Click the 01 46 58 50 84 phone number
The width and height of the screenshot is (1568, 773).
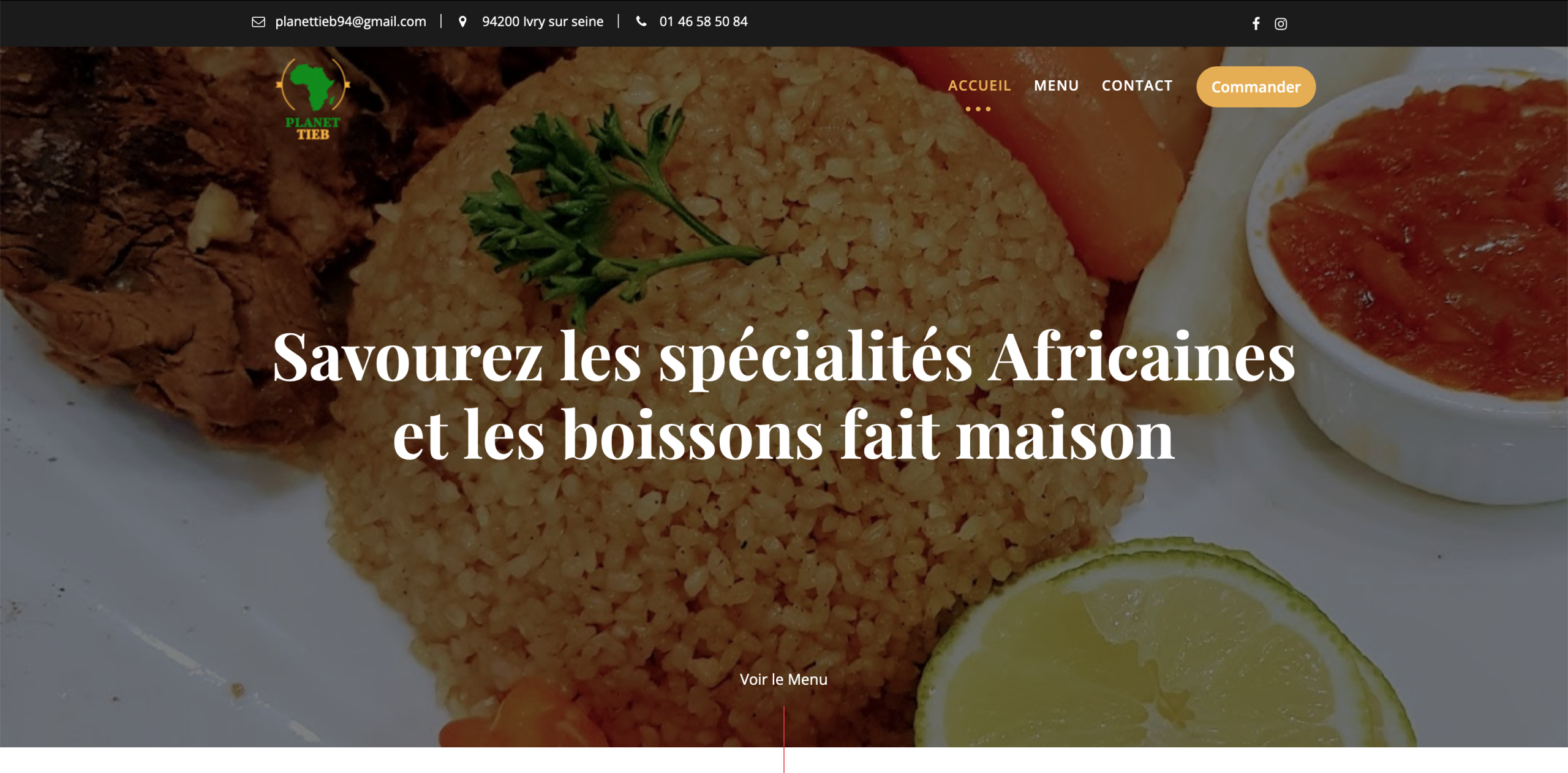pos(703,21)
